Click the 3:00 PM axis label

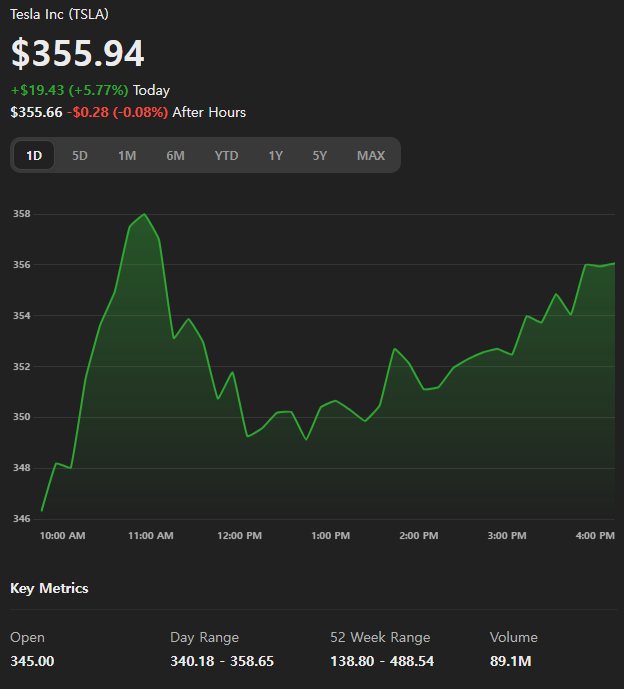(507, 536)
